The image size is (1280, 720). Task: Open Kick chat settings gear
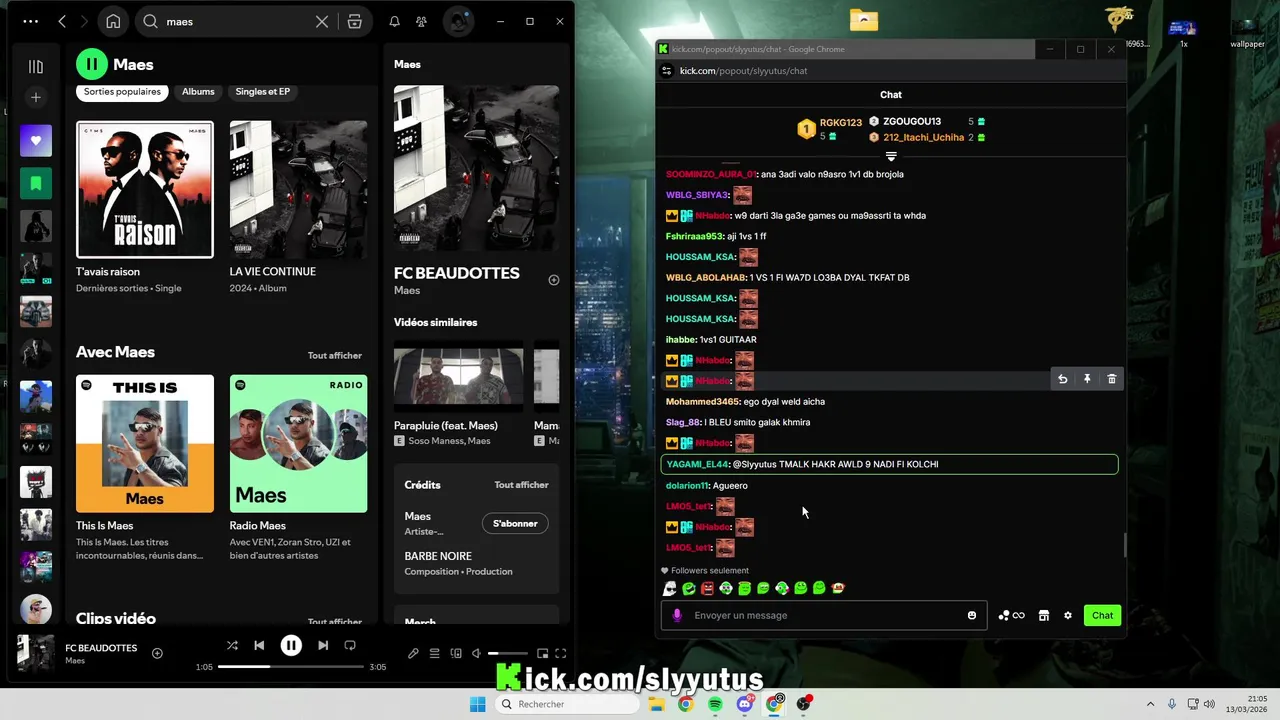click(1067, 615)
